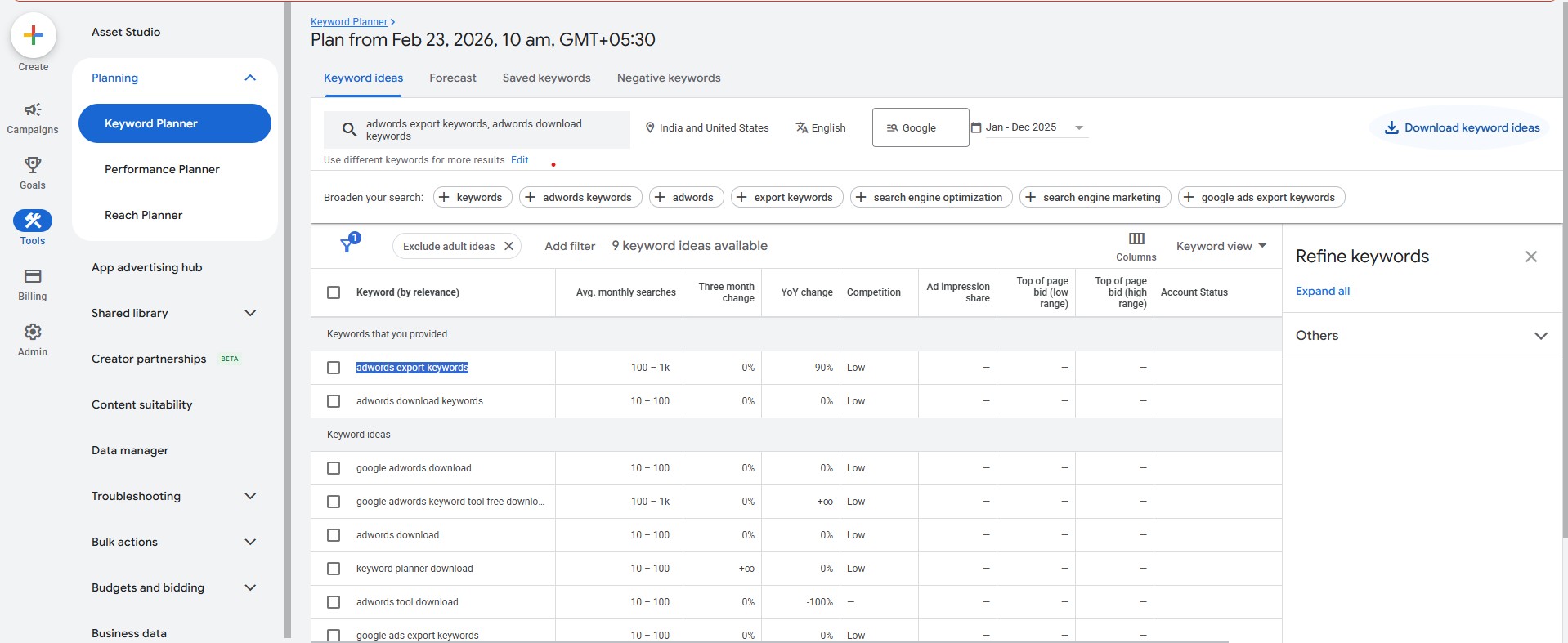Switch to the Keyword ideas tab
Image resolution: width=1568 pixels, height=643 pixels.
pos(363,78)
